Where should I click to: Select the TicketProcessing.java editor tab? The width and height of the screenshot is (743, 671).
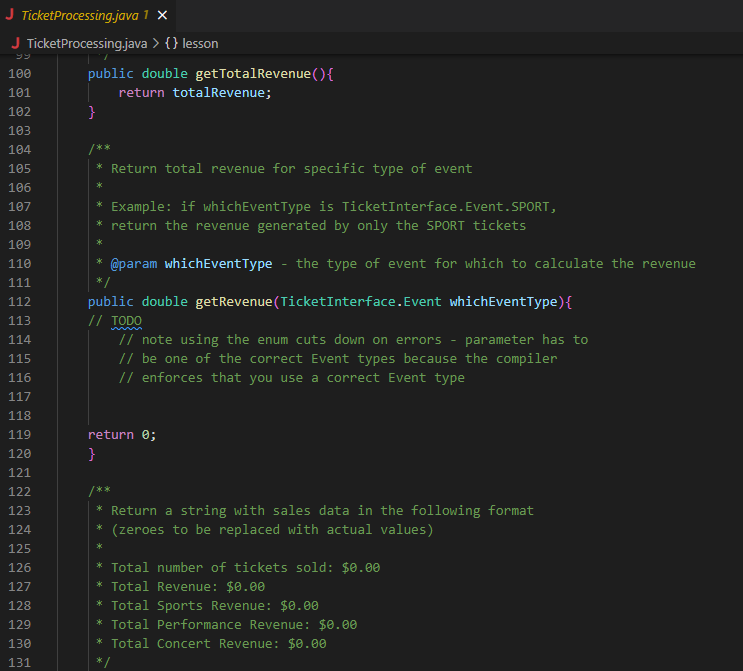point(88,16)
